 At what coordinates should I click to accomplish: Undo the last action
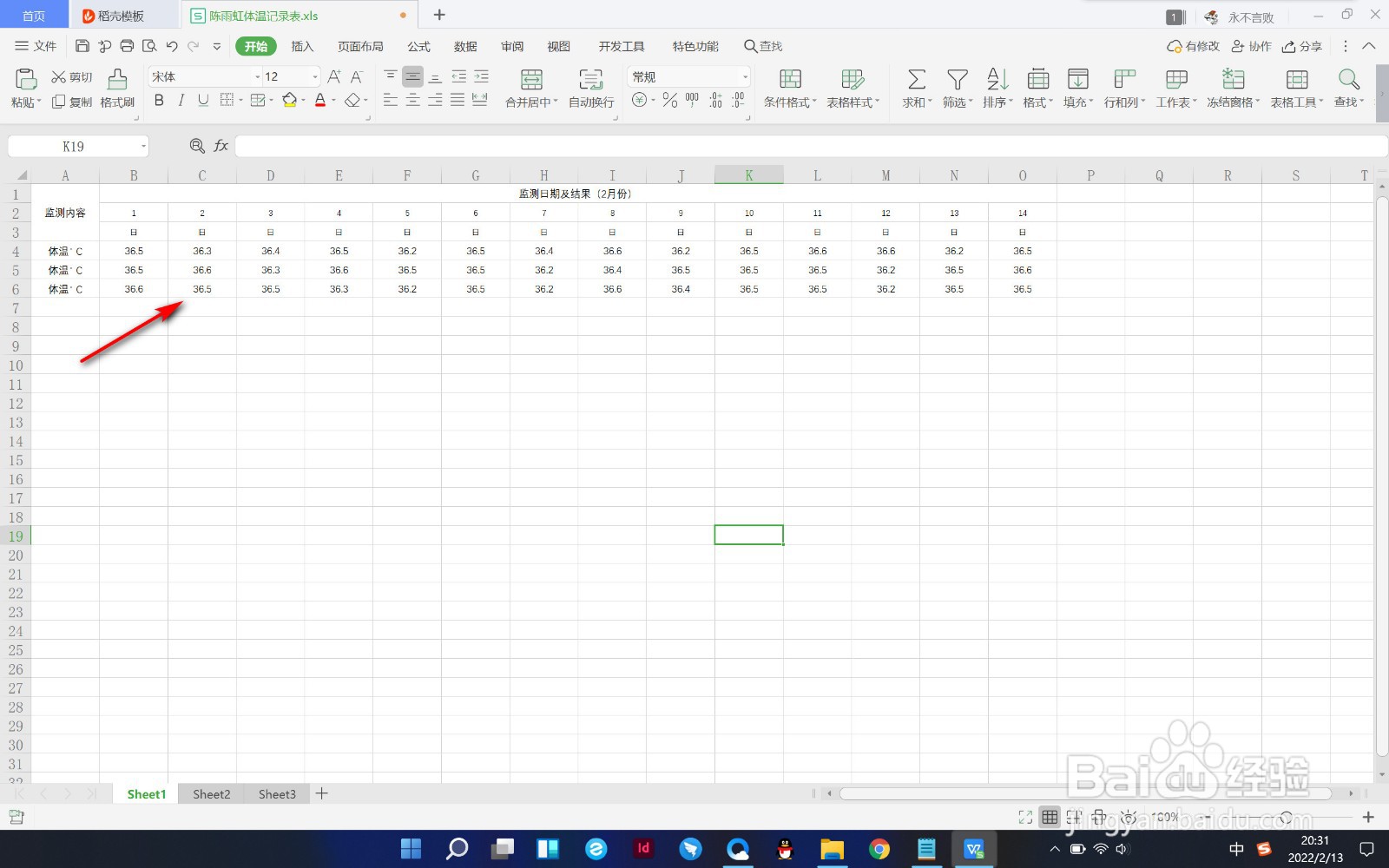[x=172, y=46]
